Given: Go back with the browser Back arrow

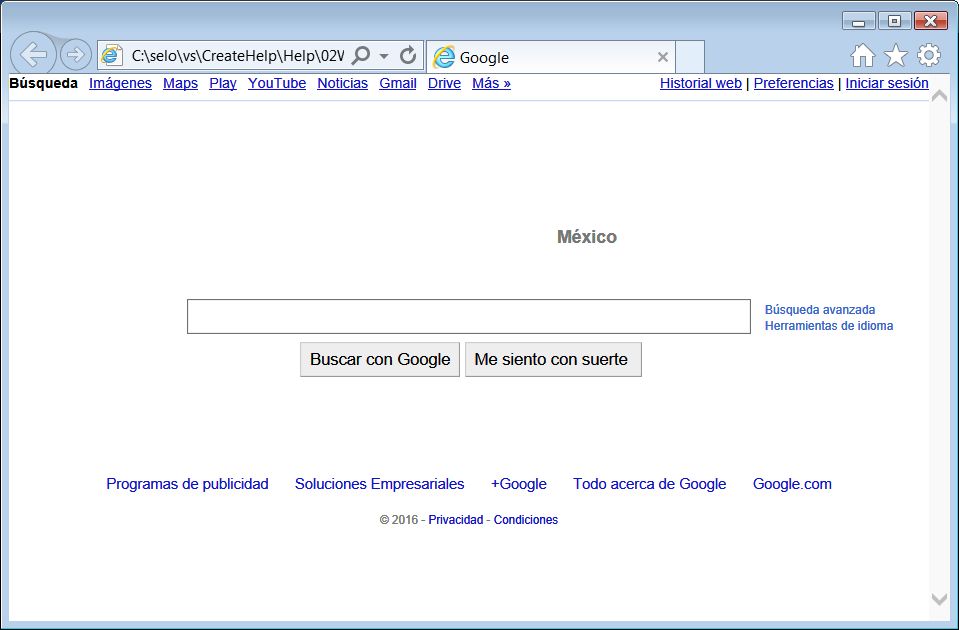Looking at the screenshot, I should point(34,54).
